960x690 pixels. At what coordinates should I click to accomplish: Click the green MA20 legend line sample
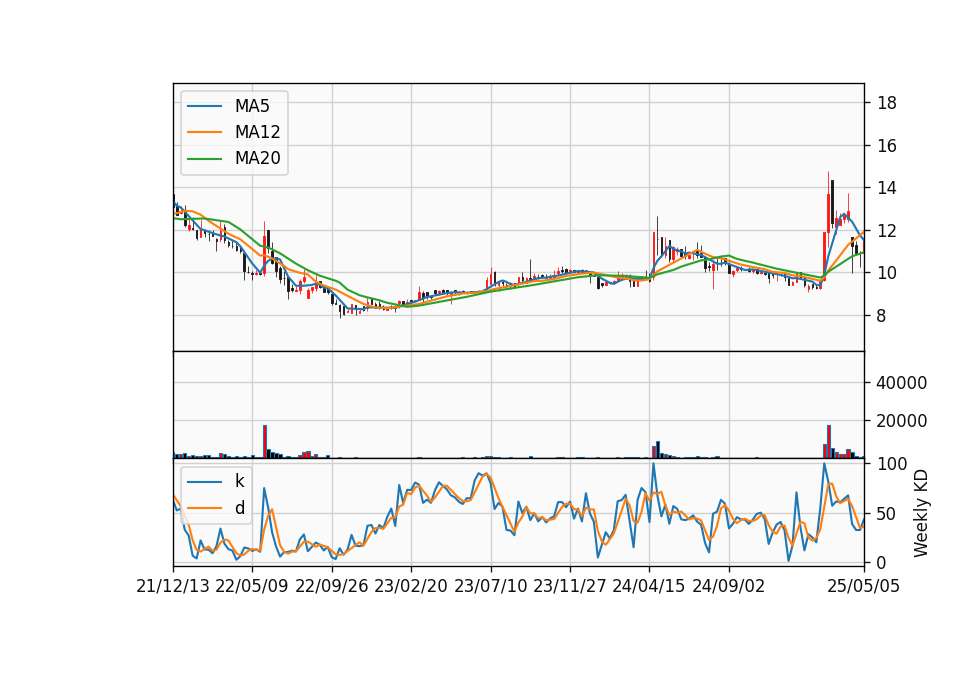(204, 159)
